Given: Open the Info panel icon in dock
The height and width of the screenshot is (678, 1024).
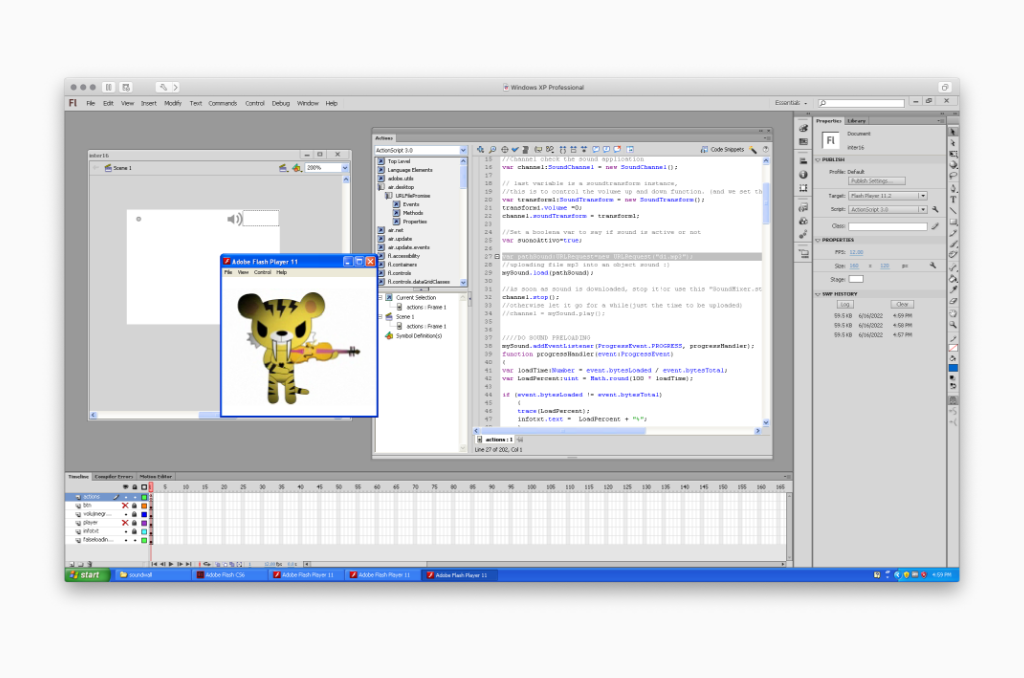Looking at the screenshot, I should point(803,174).
